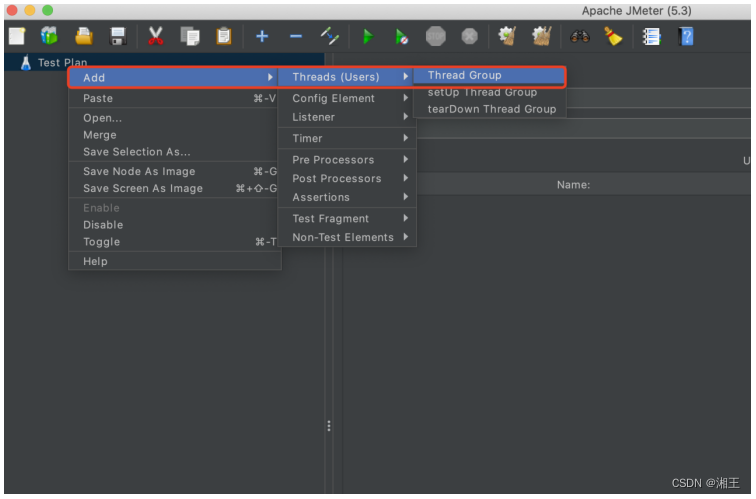Expand the Post Processors submenu
The width and height of the screenshot is (756, 499).
click(x=347, y=178)
